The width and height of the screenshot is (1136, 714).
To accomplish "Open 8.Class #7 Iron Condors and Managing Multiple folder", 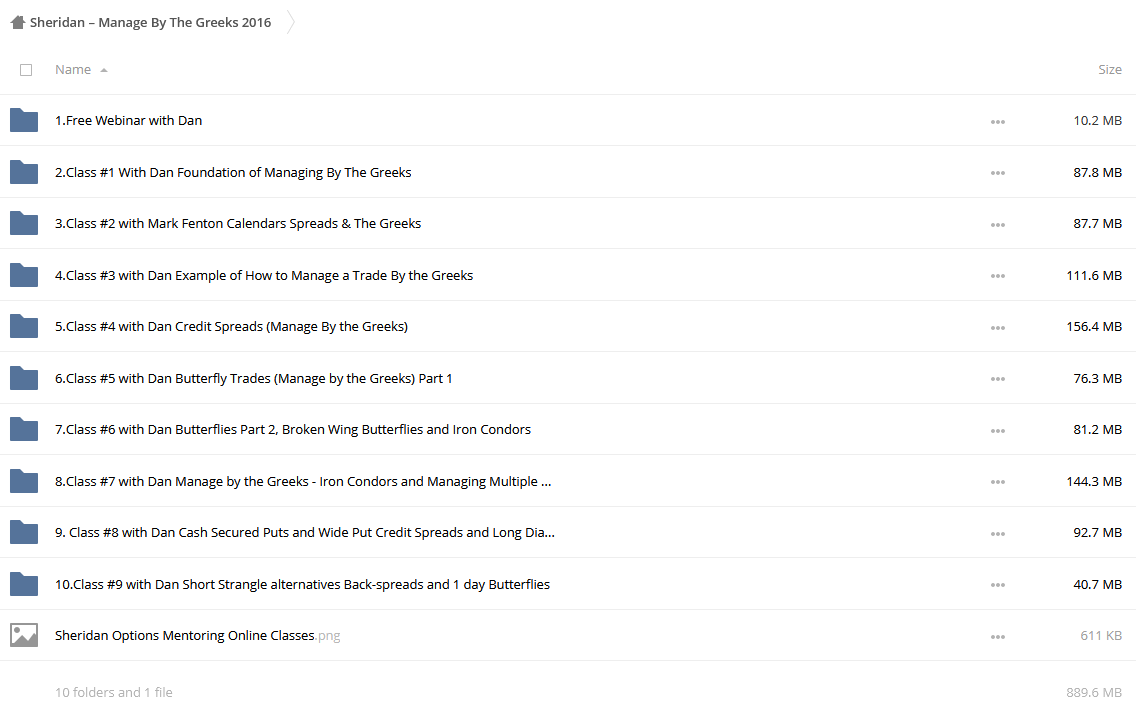I will [x=303, y=482].
